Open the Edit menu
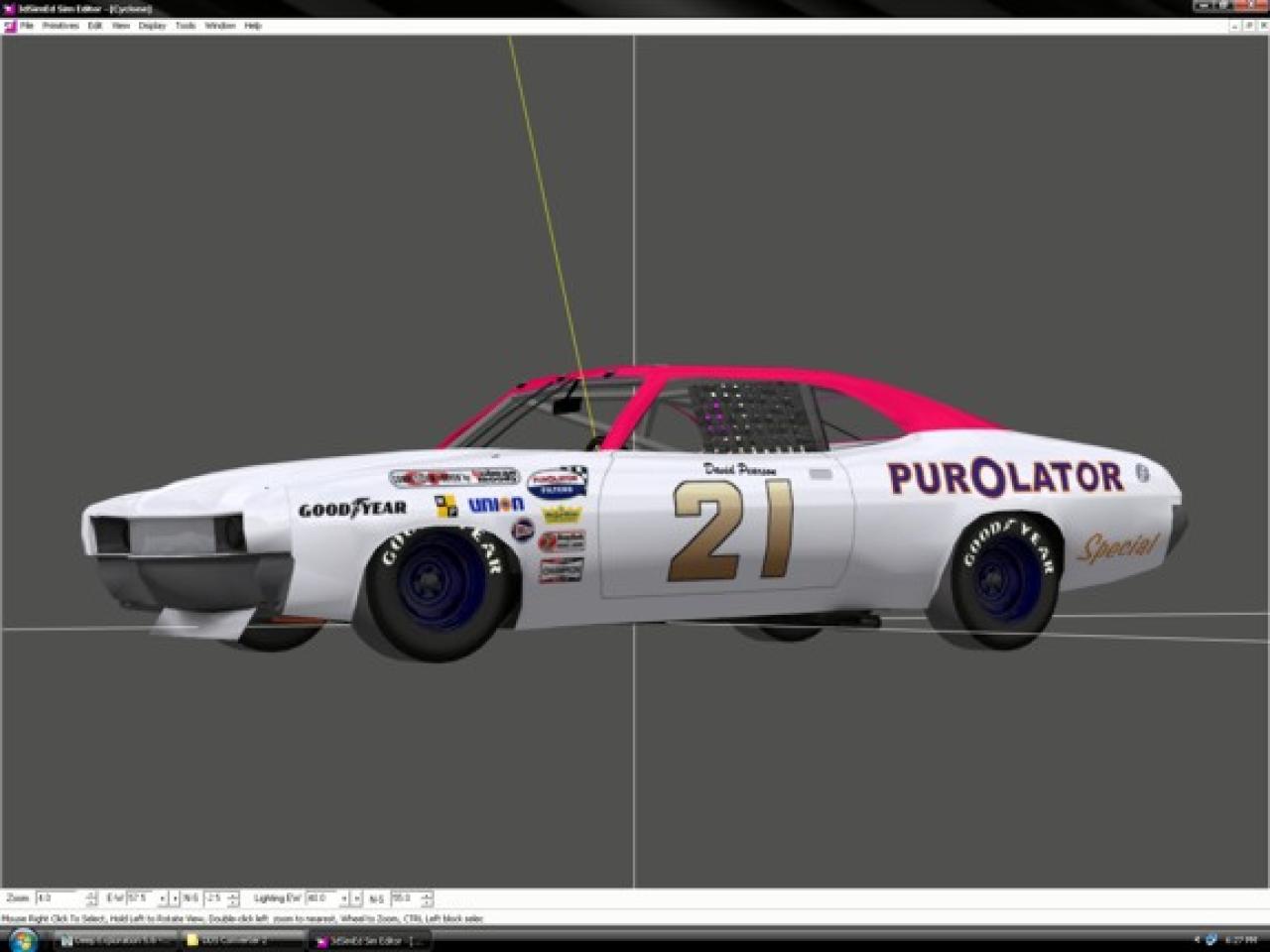The height and width of the screenshot is (952, 1270). pos(95,26)
